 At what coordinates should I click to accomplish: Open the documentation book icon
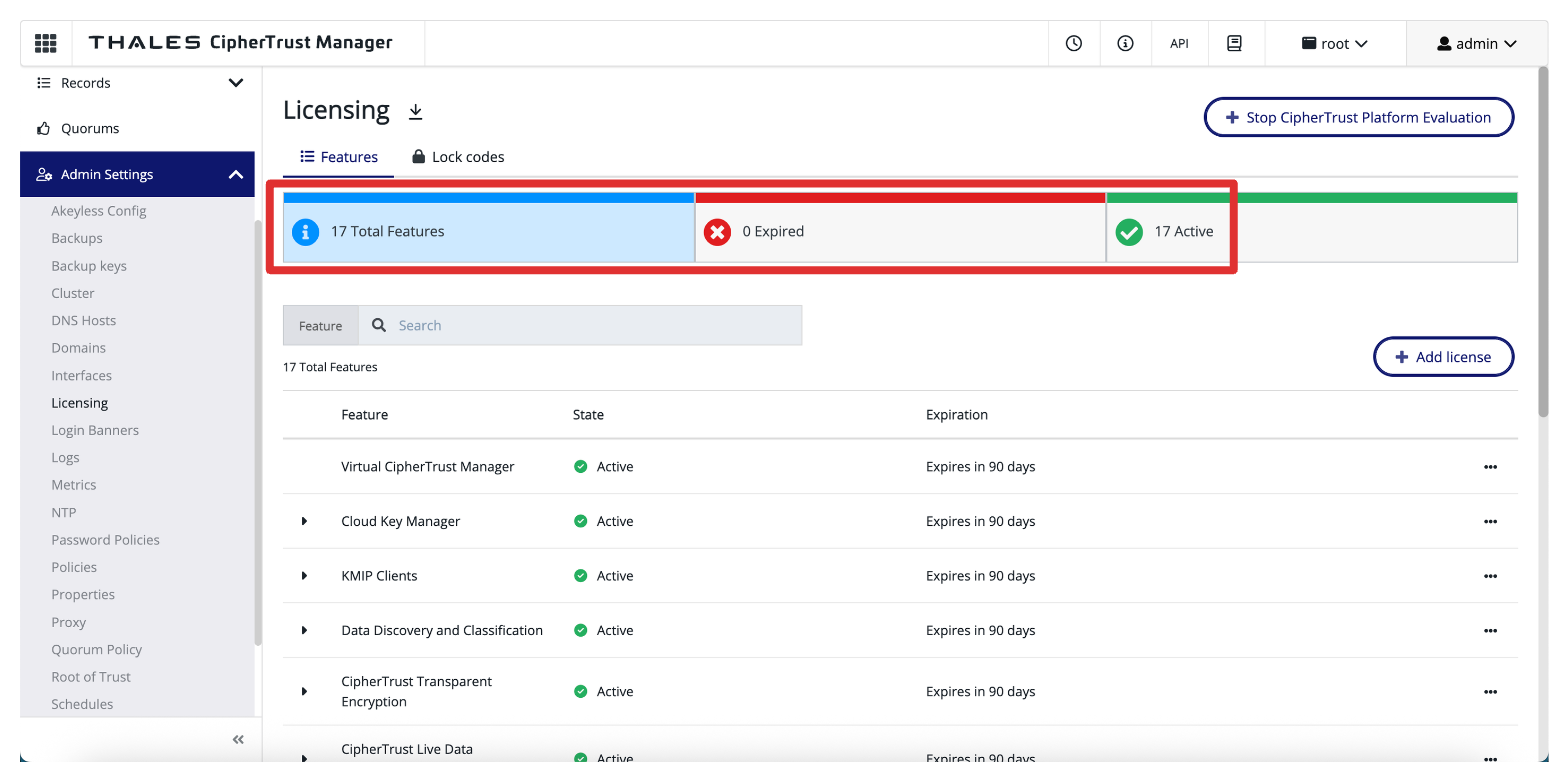click(1234, 43)
